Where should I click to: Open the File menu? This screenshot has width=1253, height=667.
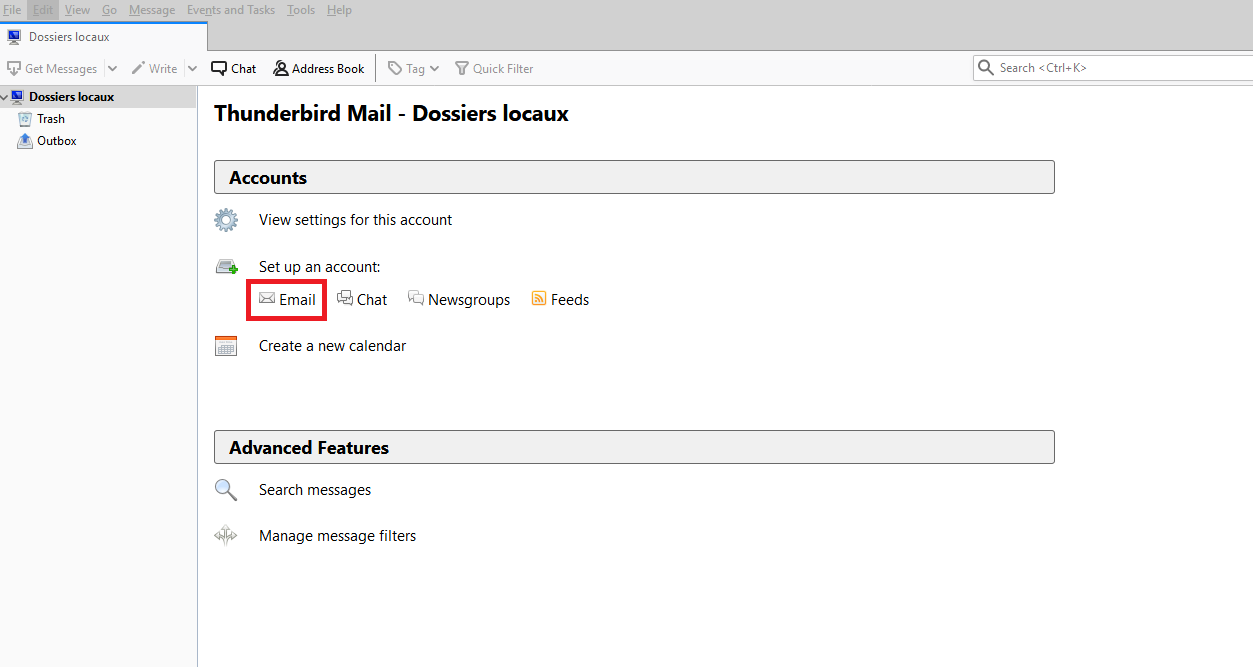12,10
